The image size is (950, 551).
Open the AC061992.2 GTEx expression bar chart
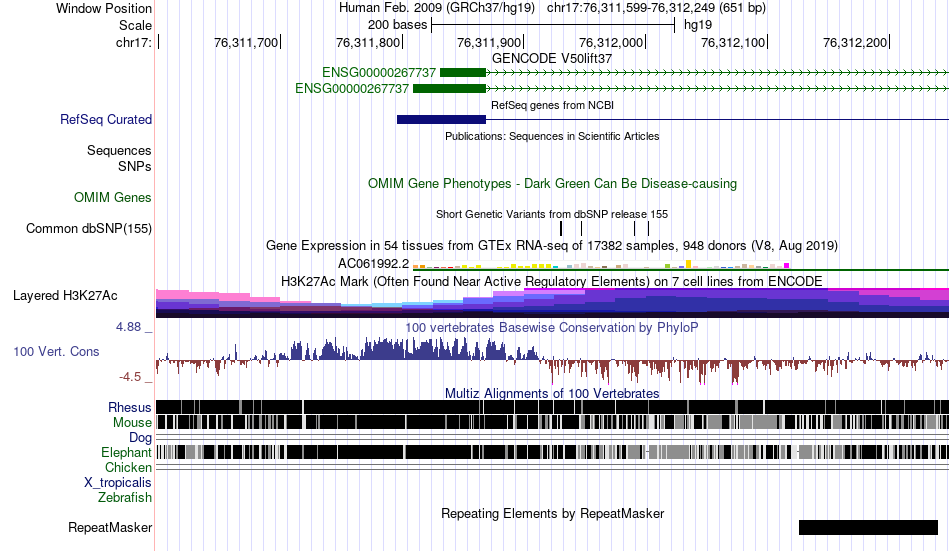click(x=601, y=265)
